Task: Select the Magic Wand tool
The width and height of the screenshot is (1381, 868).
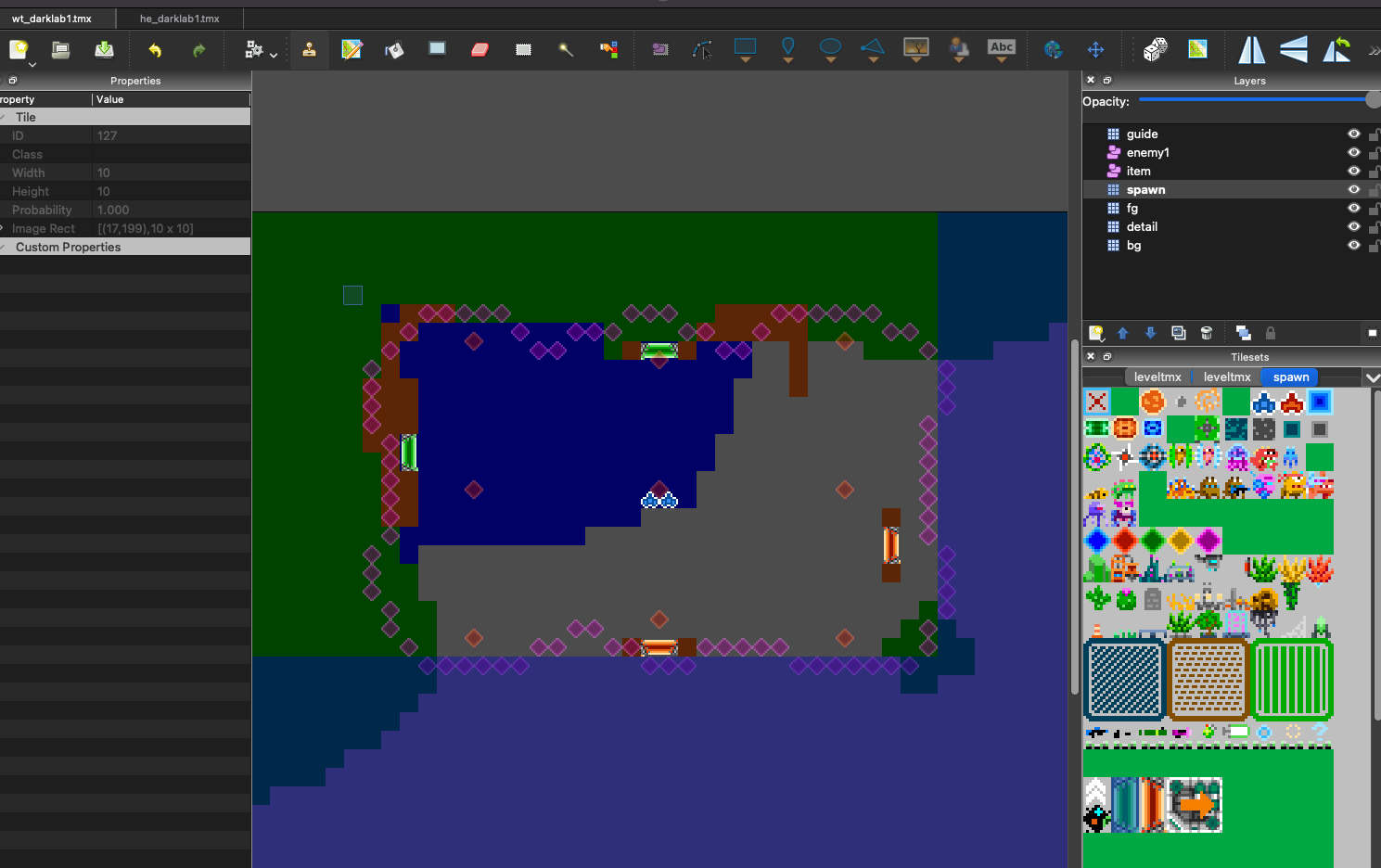Action: tap(566, 50)
